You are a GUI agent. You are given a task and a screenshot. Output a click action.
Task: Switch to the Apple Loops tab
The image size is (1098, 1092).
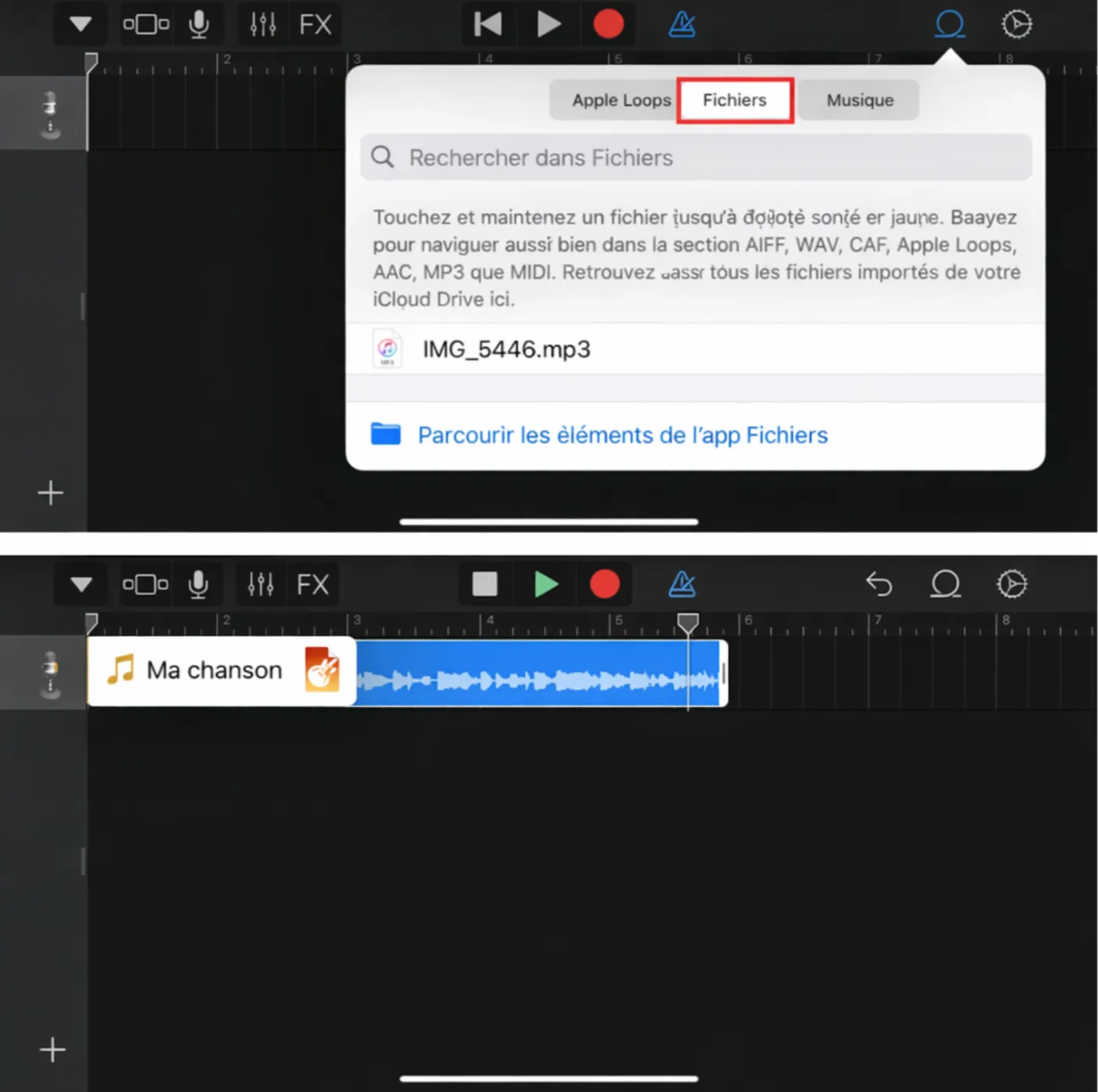(622, 100)
